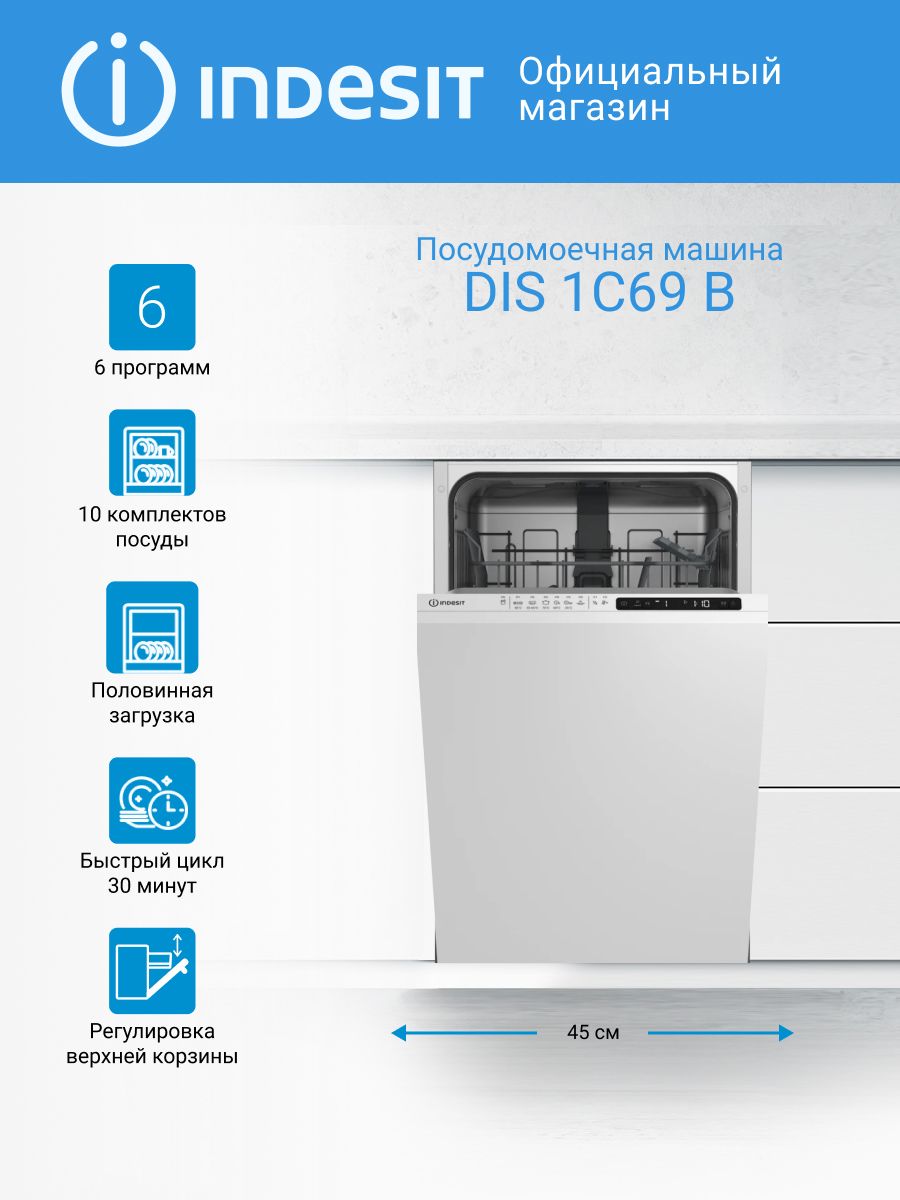Screen dimensions: 900x1200
Task: Click the Indesit circular logo icon
Action: [x=120, y=90]
